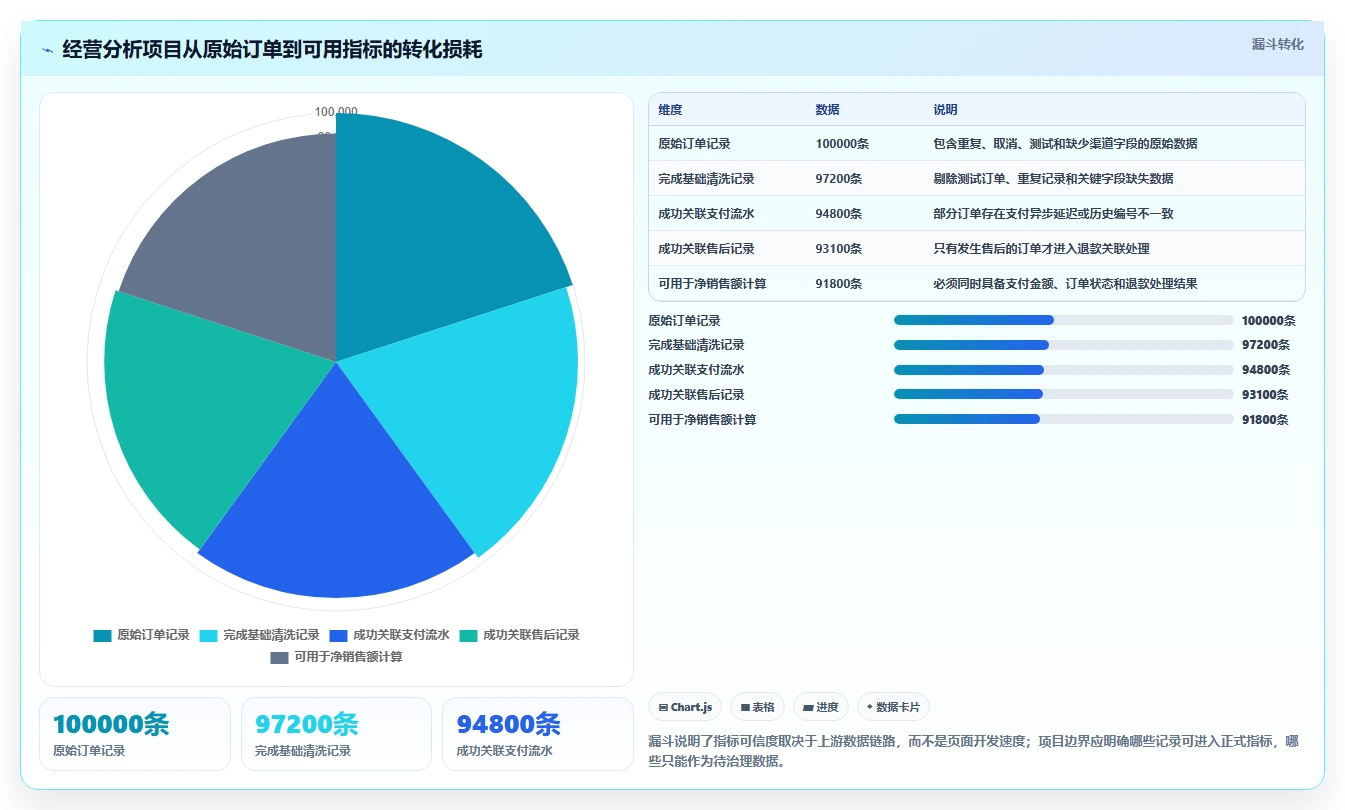
Task: Click description starting 剔除测试订单
Action: 1053,179
